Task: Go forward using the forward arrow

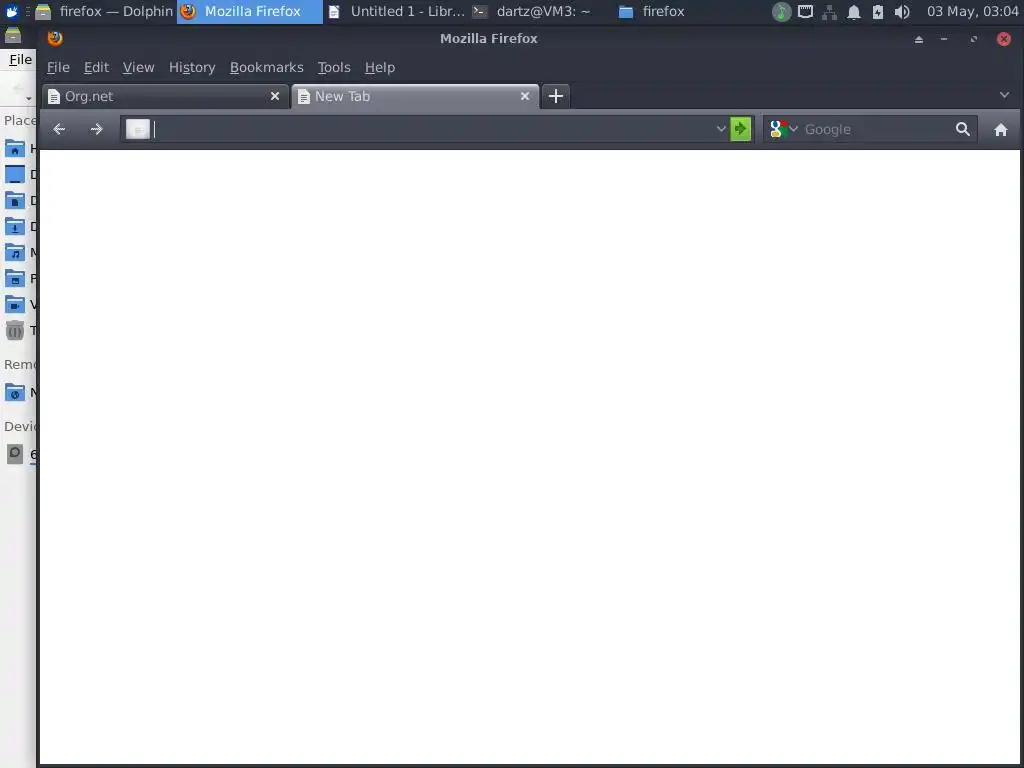Action: tap(97, 129)
